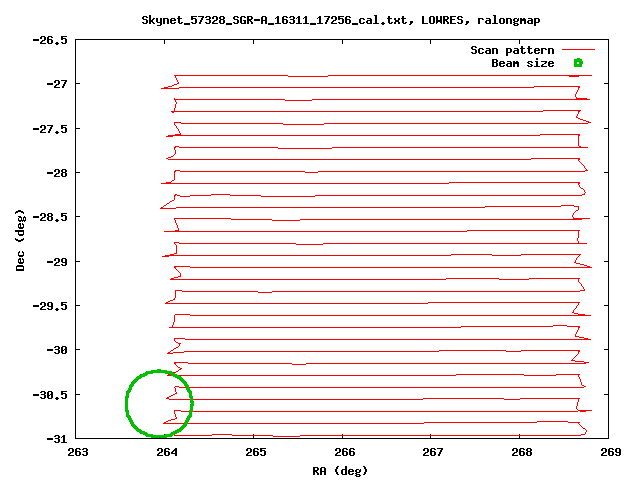Click the green Beam size legend marker

point(578,63)
